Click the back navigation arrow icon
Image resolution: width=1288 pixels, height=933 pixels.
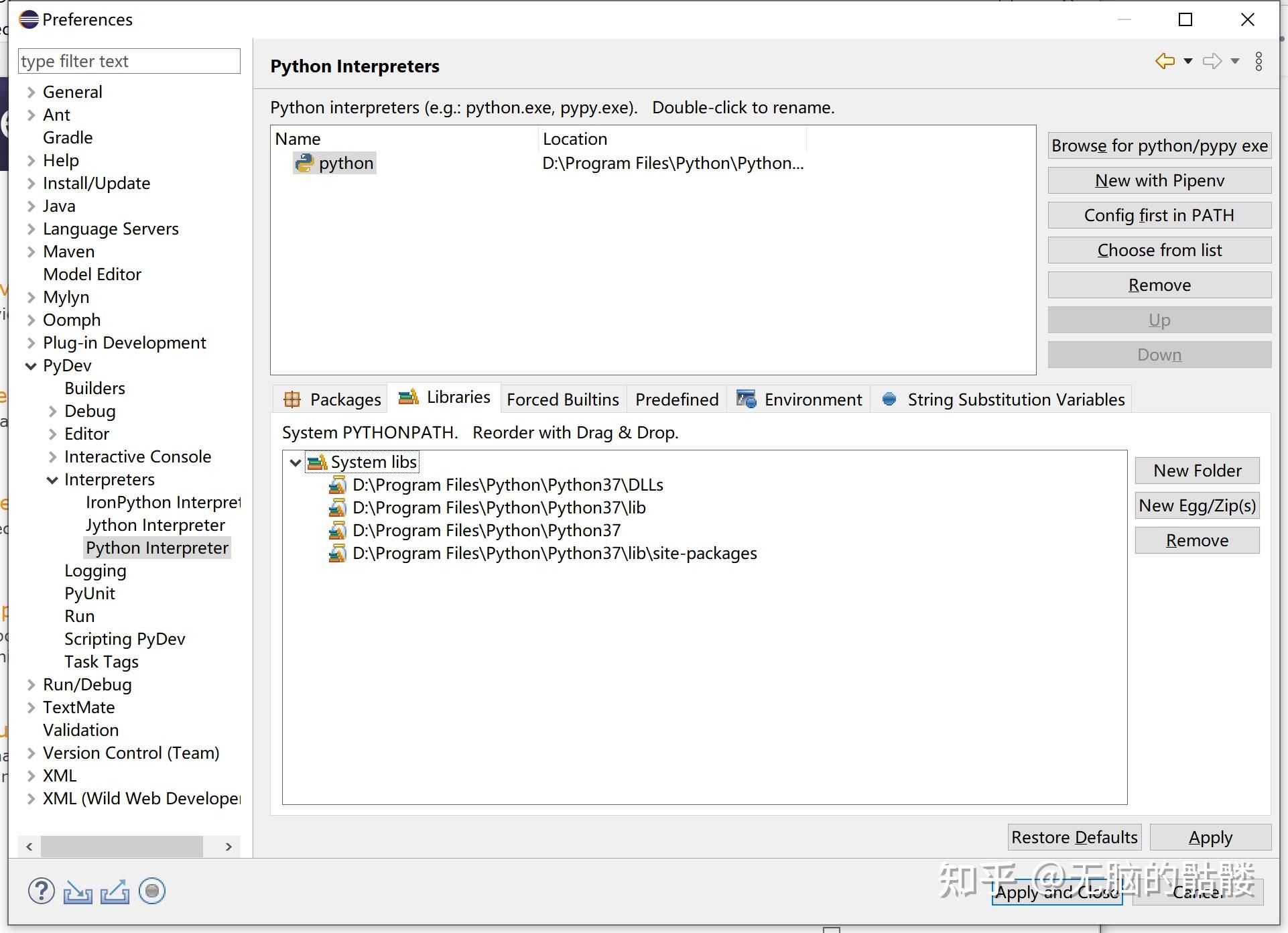click(x=1165, y=61)
